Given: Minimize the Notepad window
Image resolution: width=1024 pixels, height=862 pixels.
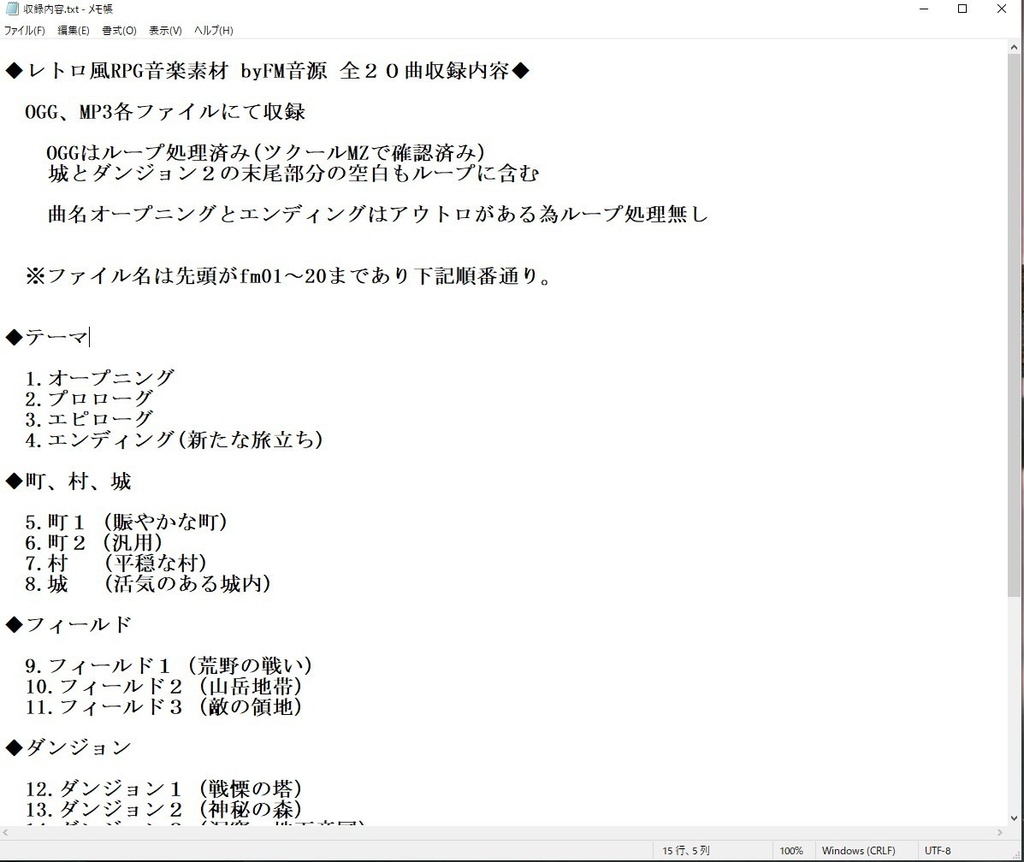Looking at the screenshot, I should click(922, 9).
